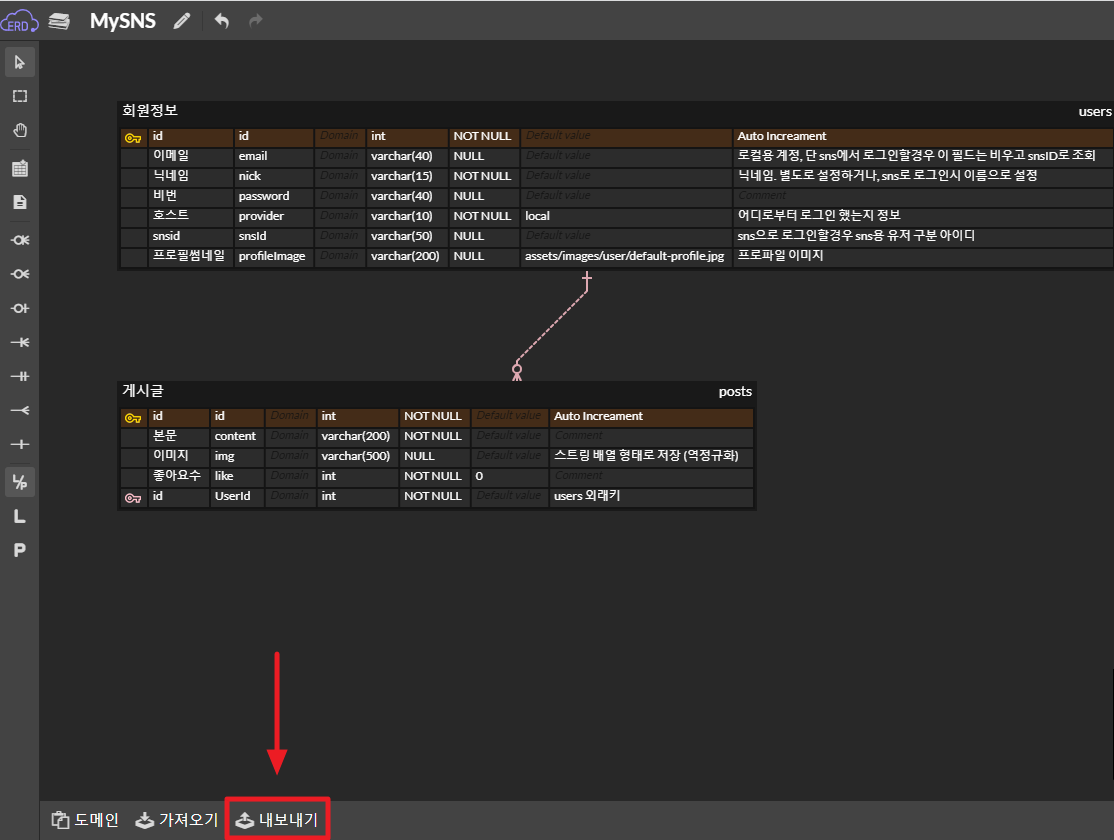Toggle NULL on the password row
Image resolution: width=1114 pixels, height=840 pixels.
point(483,196)
